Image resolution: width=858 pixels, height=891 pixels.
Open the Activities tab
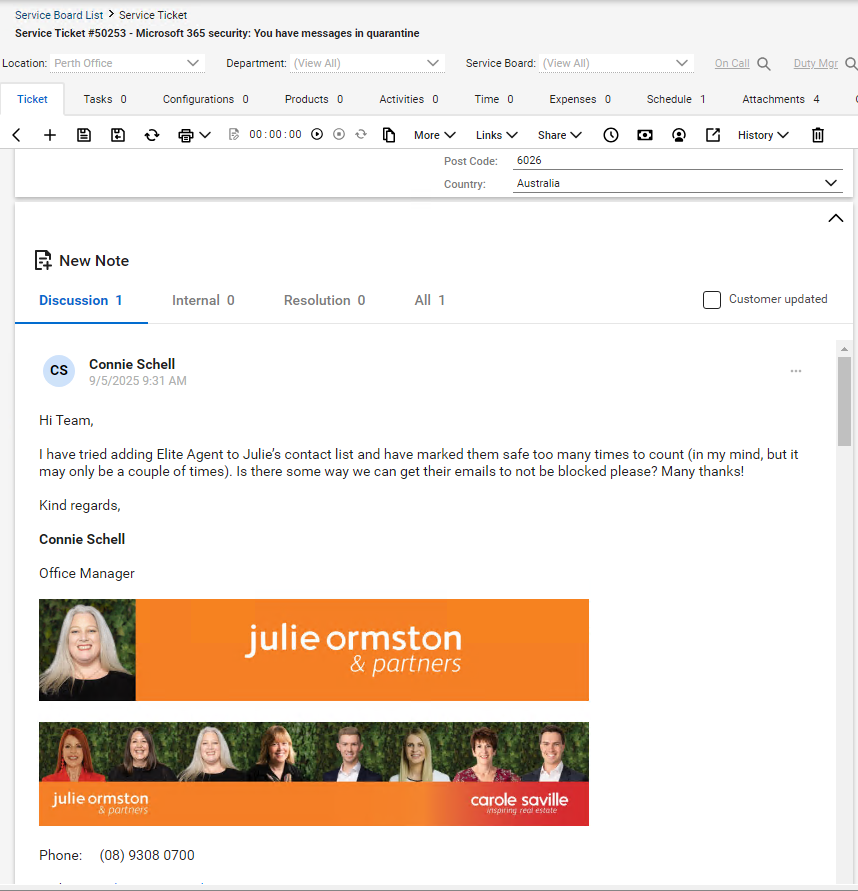click(x=409, y=99)
